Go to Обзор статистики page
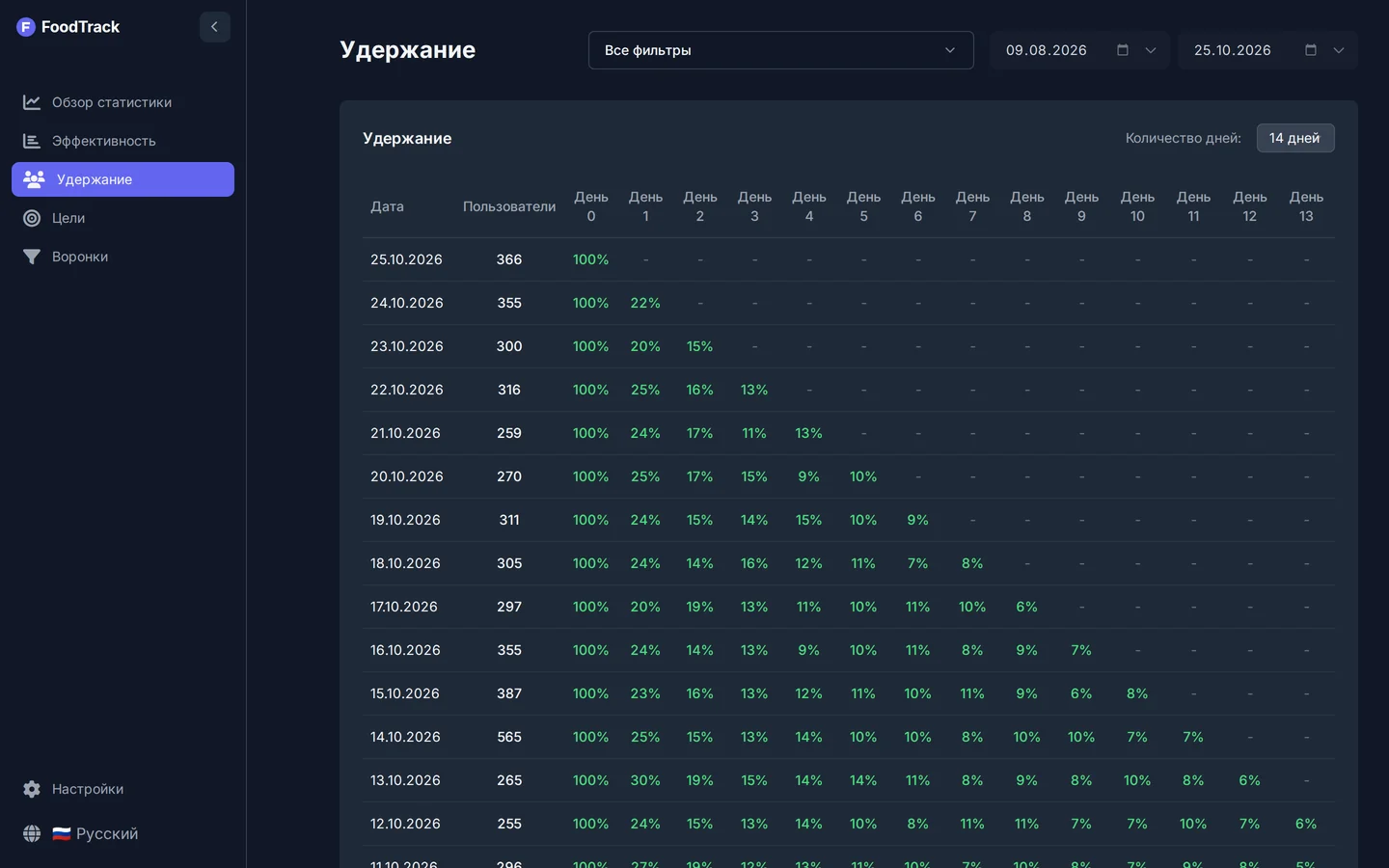 123,102
